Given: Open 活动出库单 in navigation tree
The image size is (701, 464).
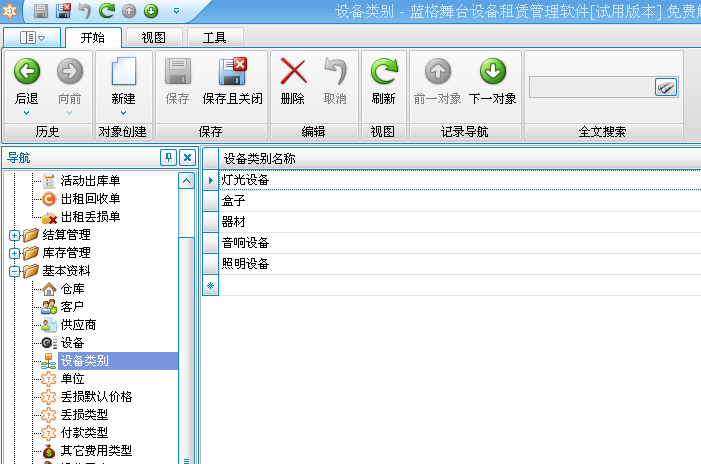Looking at the screenshot, I should [90, 181].
